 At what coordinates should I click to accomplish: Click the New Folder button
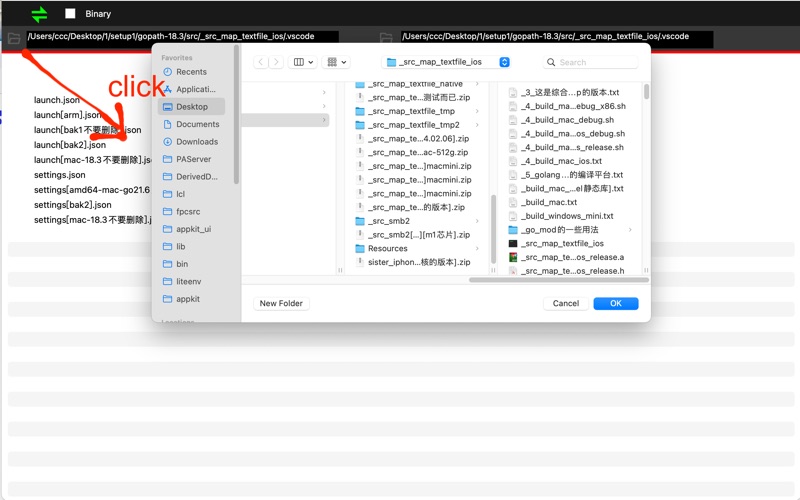pos(281,303)
